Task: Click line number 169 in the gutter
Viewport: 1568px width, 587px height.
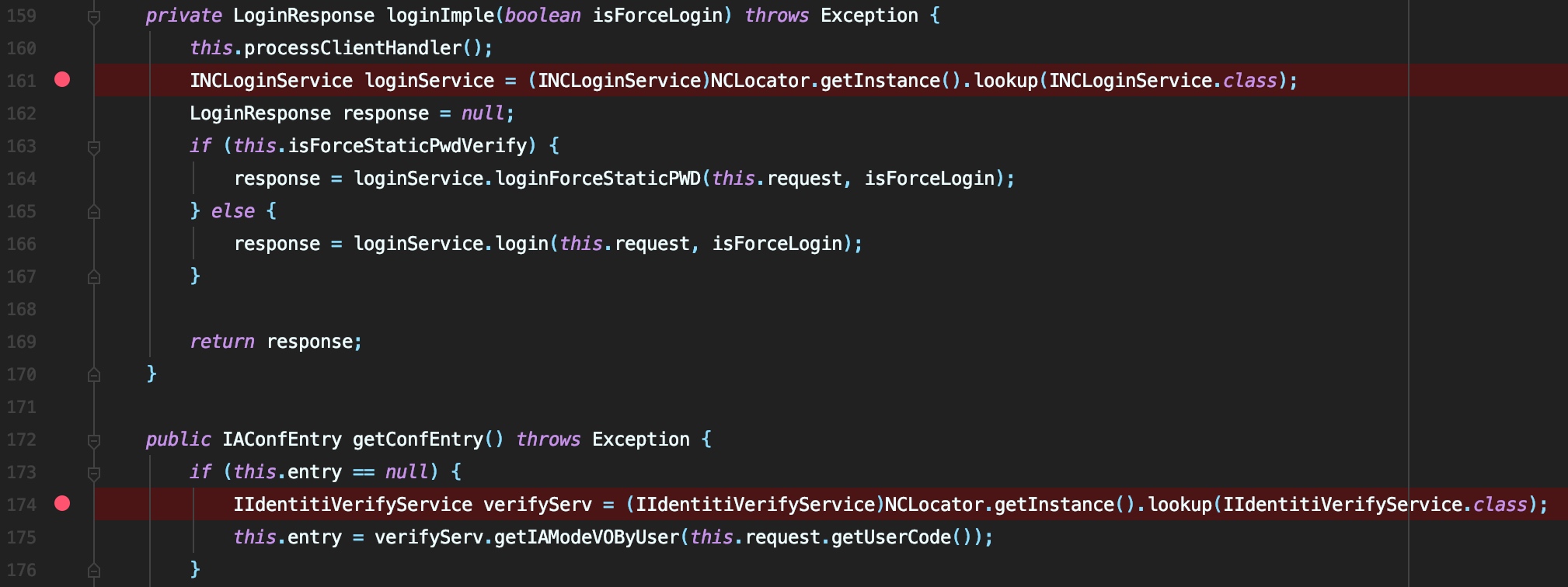Action: tap(22, 342)
